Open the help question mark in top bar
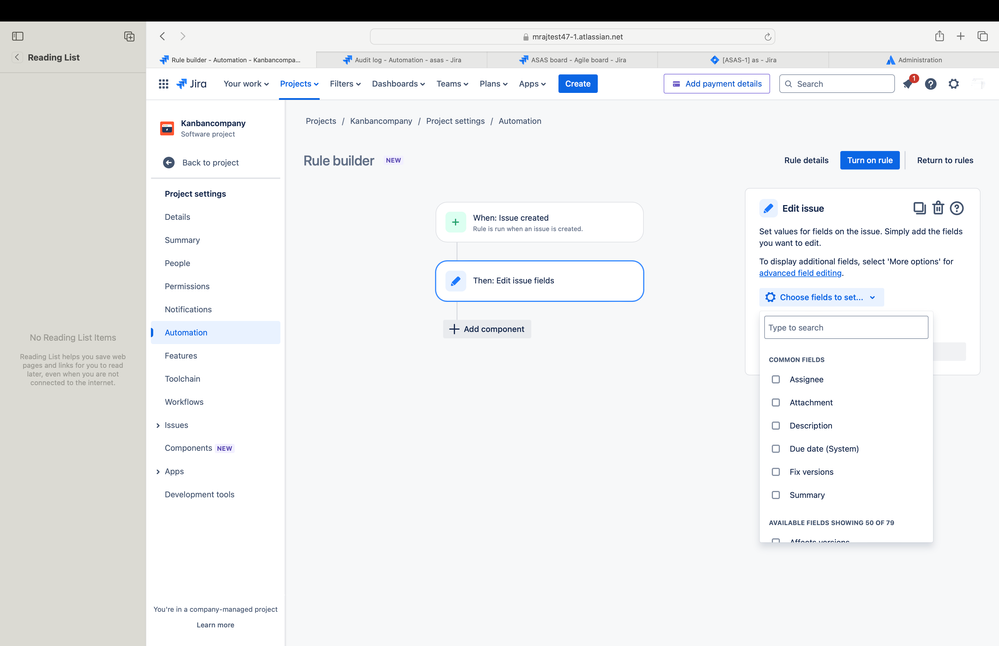999x646 pixels. click(x=931, y=83)
